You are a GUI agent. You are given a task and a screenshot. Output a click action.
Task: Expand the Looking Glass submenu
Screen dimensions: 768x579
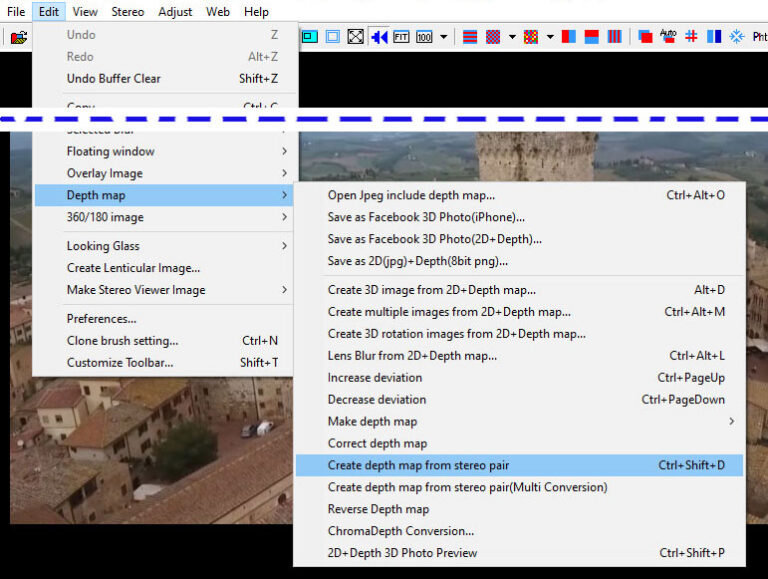pyautogui.click(x=166, y=246)
